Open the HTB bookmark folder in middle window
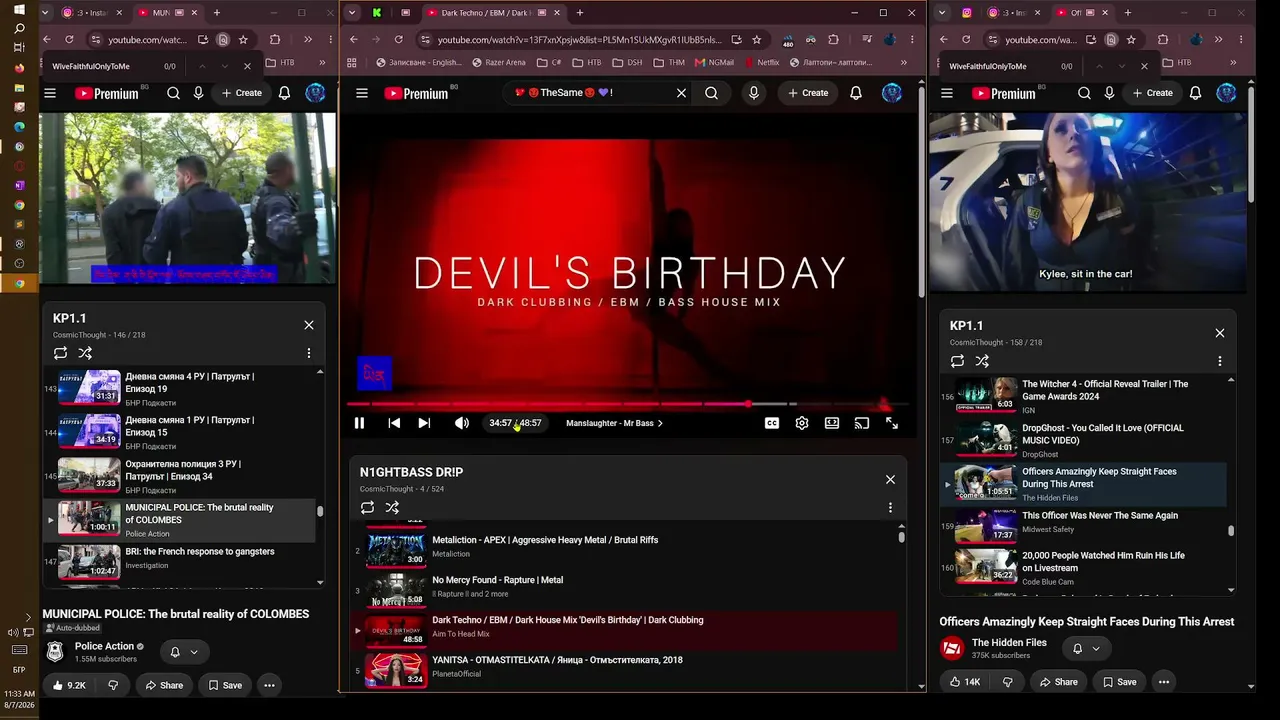The width and height of the screenshot is (1280, 720). click(x=587, y=62)
